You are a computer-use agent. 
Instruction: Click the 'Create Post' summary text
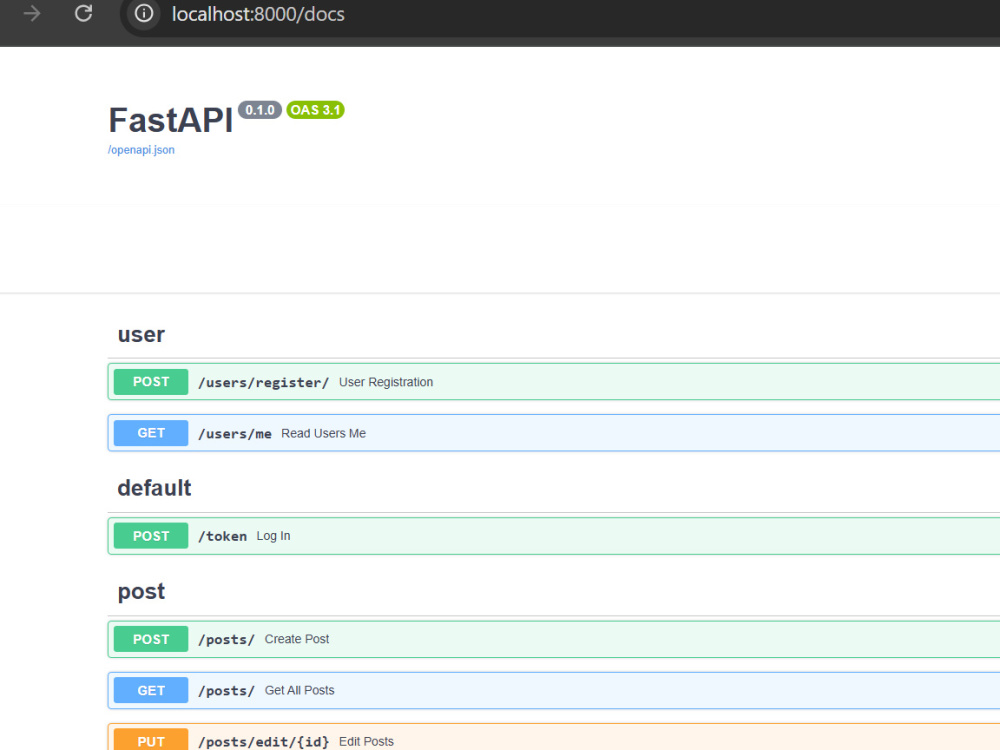point(297,639)
